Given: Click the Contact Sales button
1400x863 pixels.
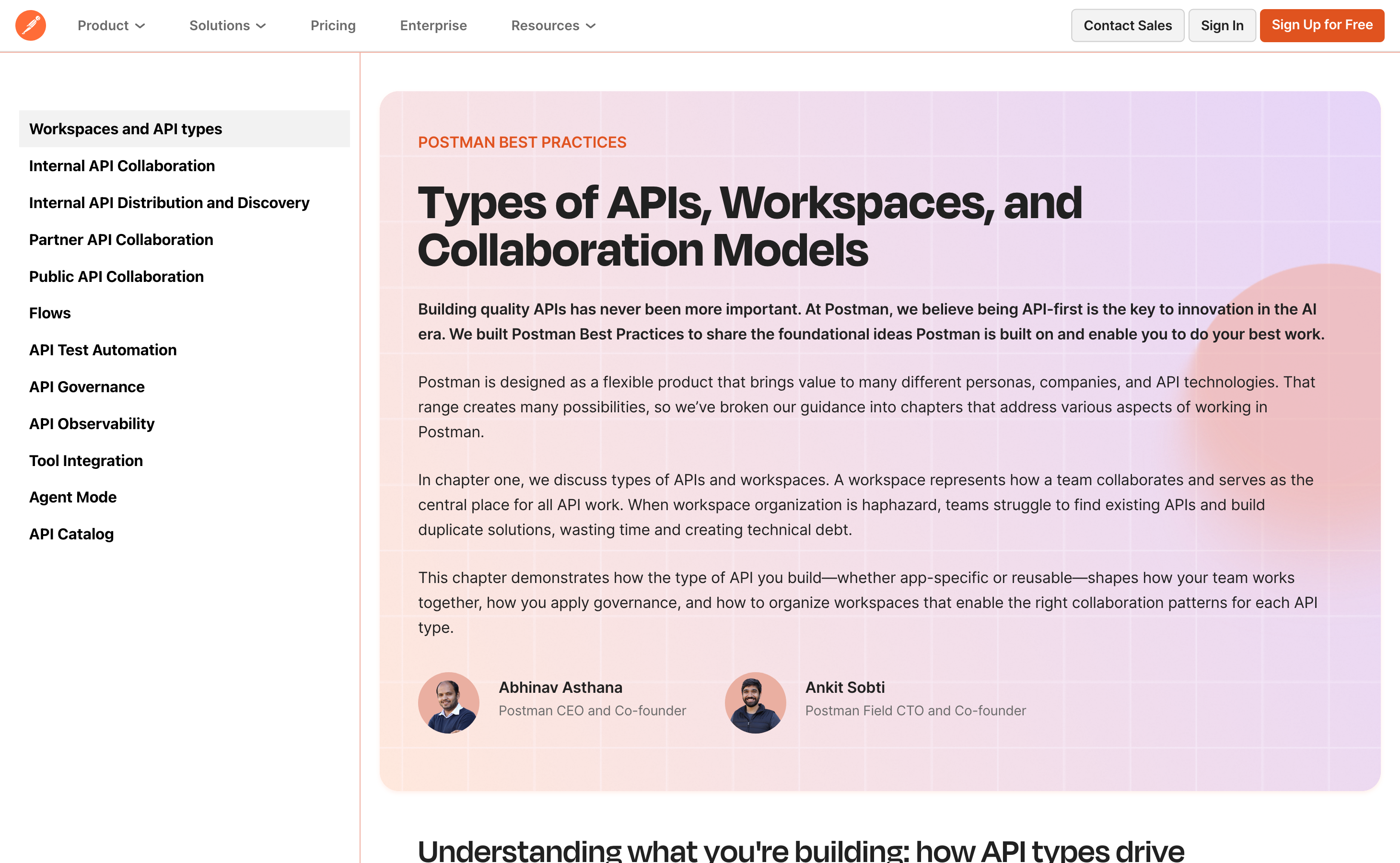Looking at the screenshot, I should pos(1127,26).
